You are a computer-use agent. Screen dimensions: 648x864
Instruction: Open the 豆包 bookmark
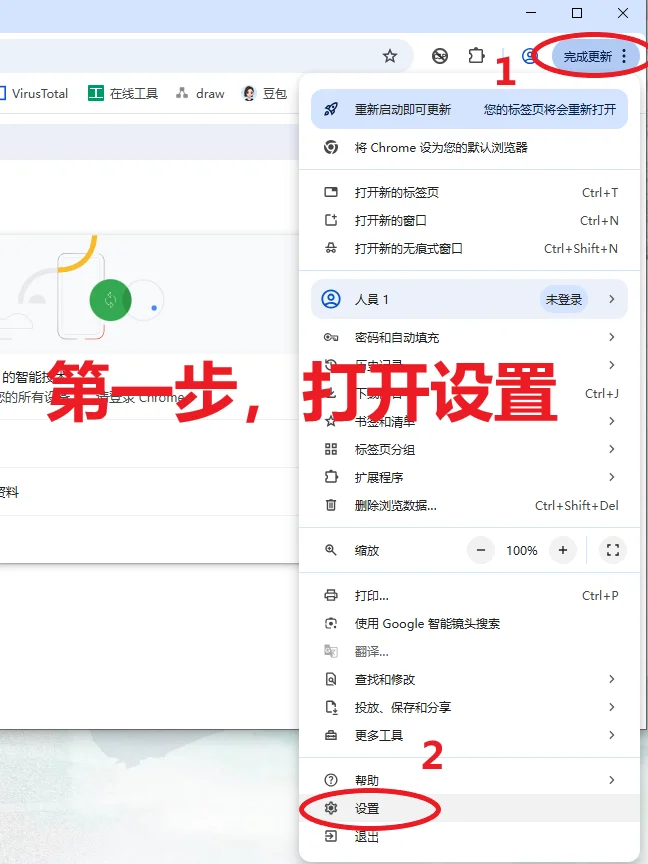pyautogui.click(x=264, y=94)
